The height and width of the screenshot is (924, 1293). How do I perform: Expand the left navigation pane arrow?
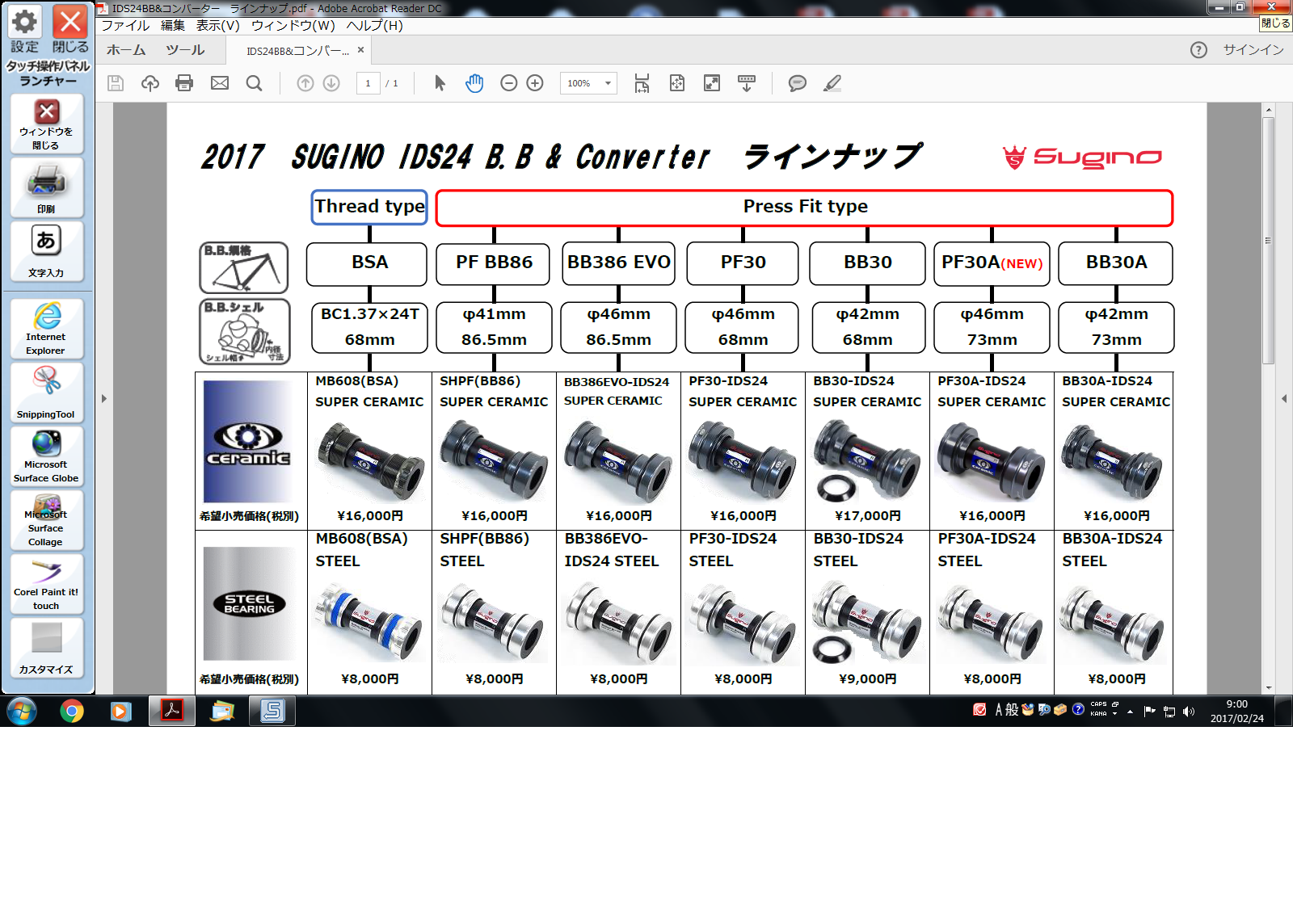(103, 398)
